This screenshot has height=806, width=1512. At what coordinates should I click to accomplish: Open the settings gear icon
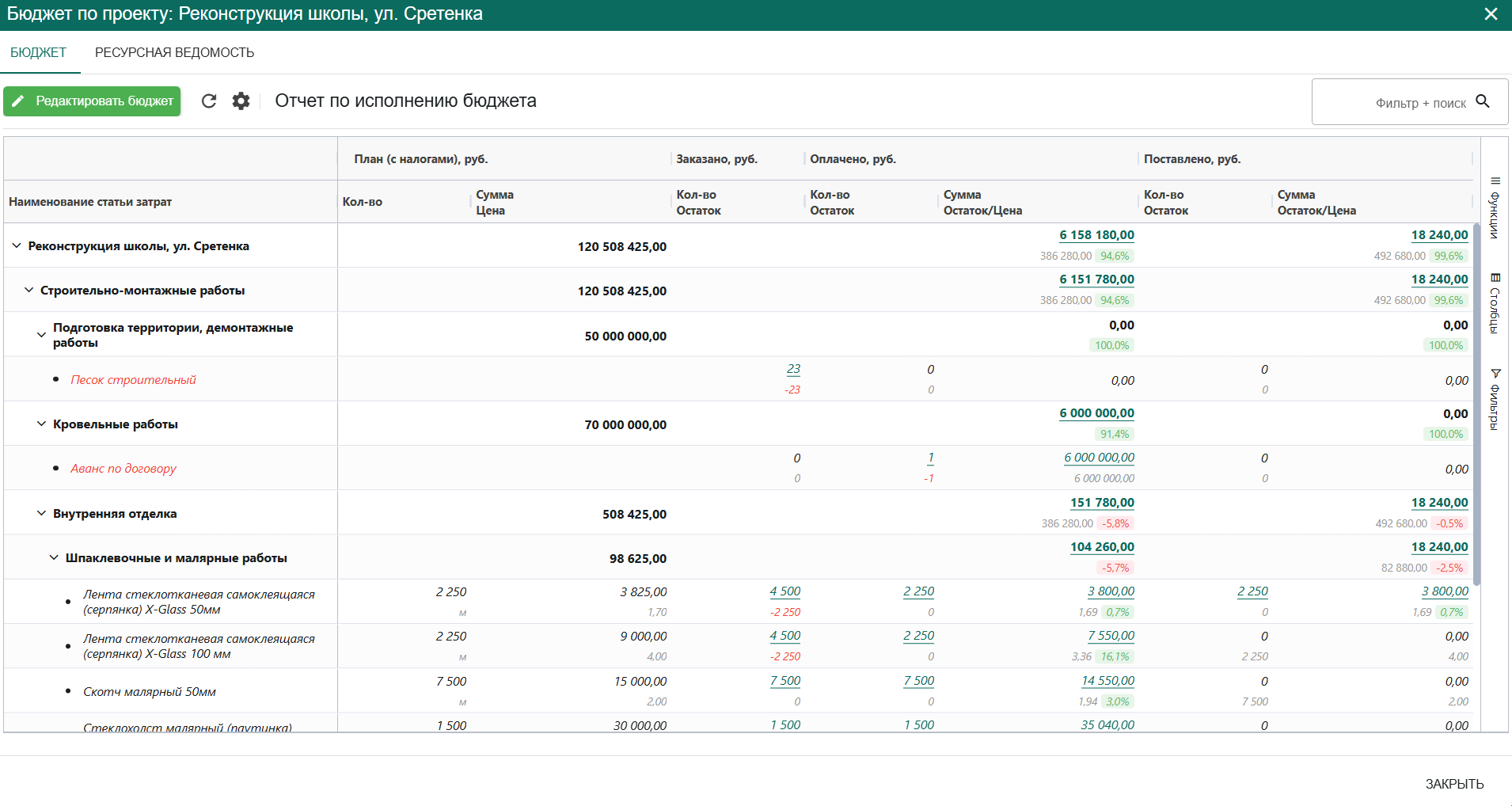pos(241,101)
